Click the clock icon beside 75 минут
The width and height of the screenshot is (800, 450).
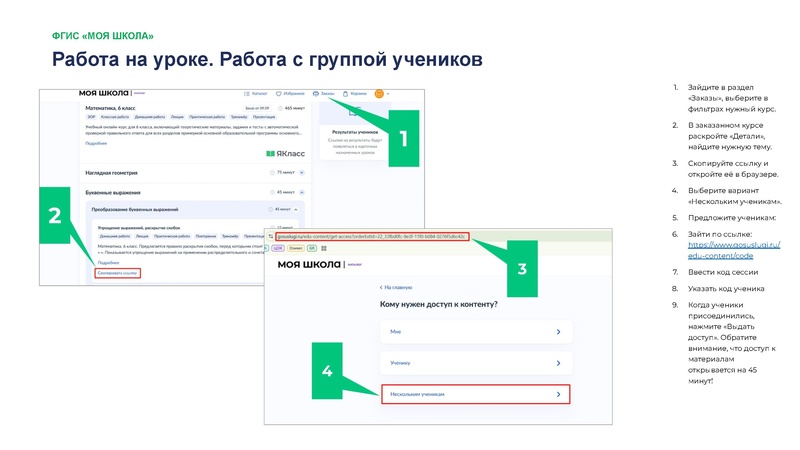click(x=272, y=172)
